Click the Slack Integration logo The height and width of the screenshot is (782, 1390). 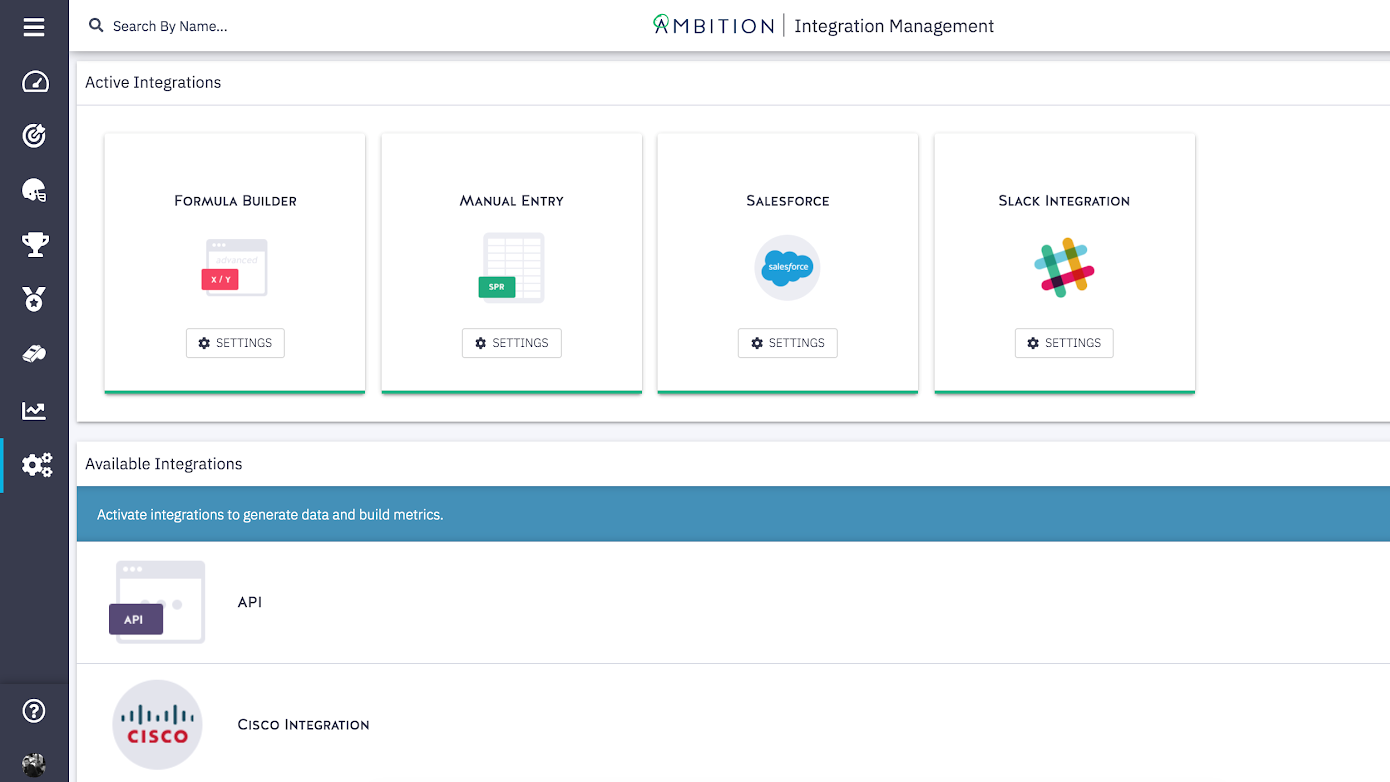pos(1063,267)
